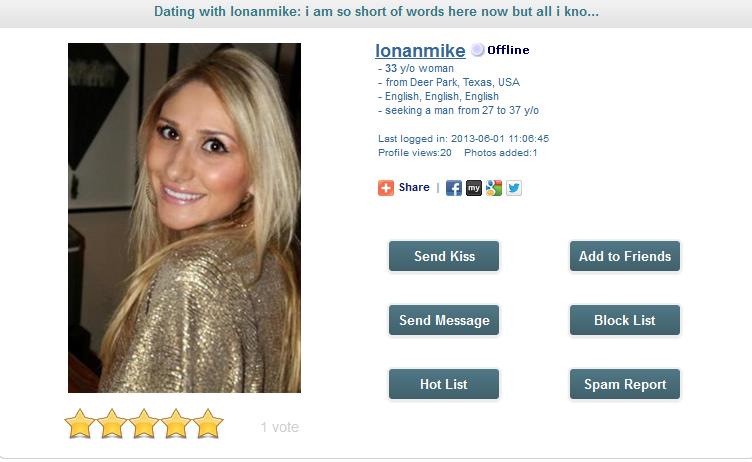Share profile via Google icon
The image size is (752, 462).
pos(494,188)
